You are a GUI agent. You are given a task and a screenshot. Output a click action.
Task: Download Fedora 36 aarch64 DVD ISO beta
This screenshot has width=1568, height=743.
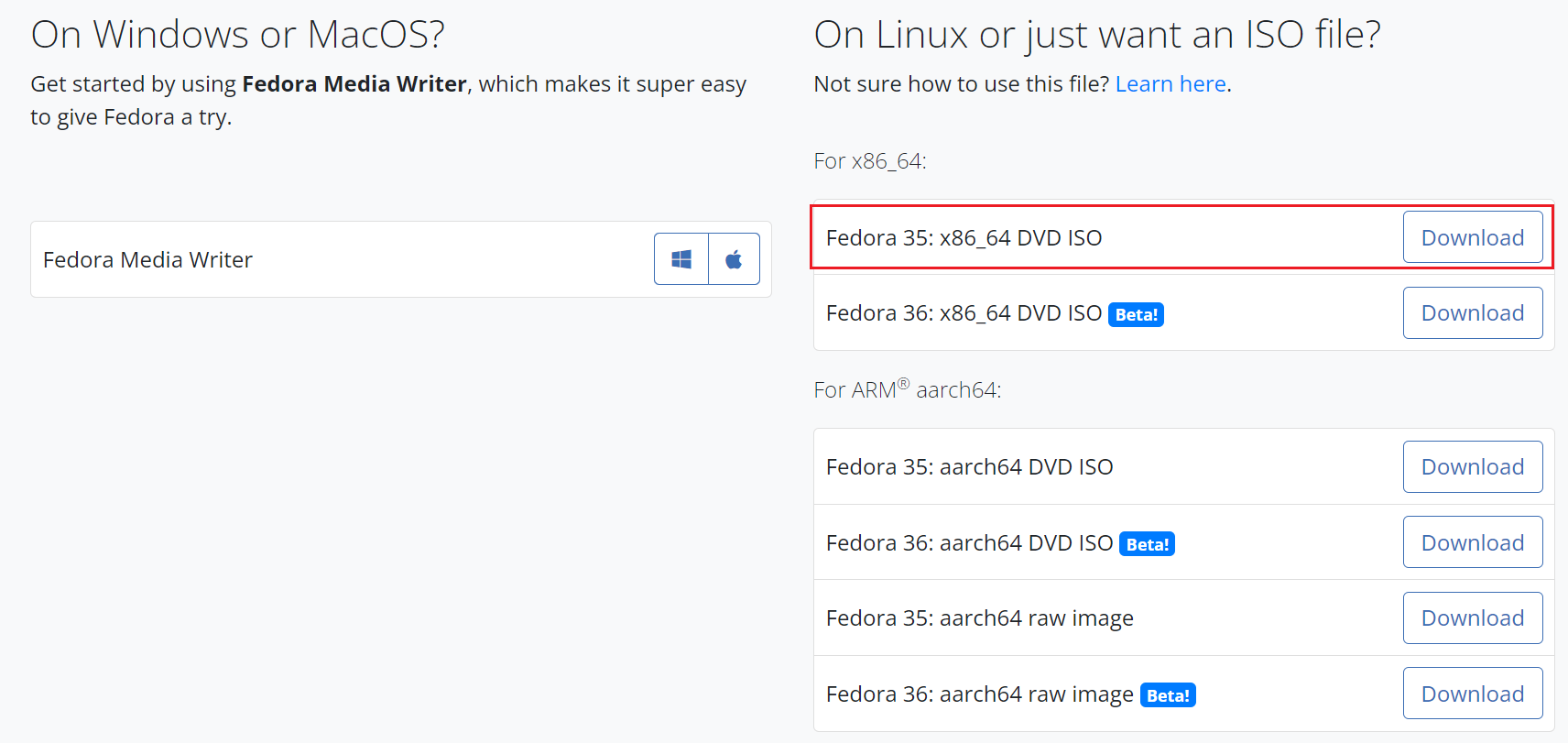point(1473,543)
